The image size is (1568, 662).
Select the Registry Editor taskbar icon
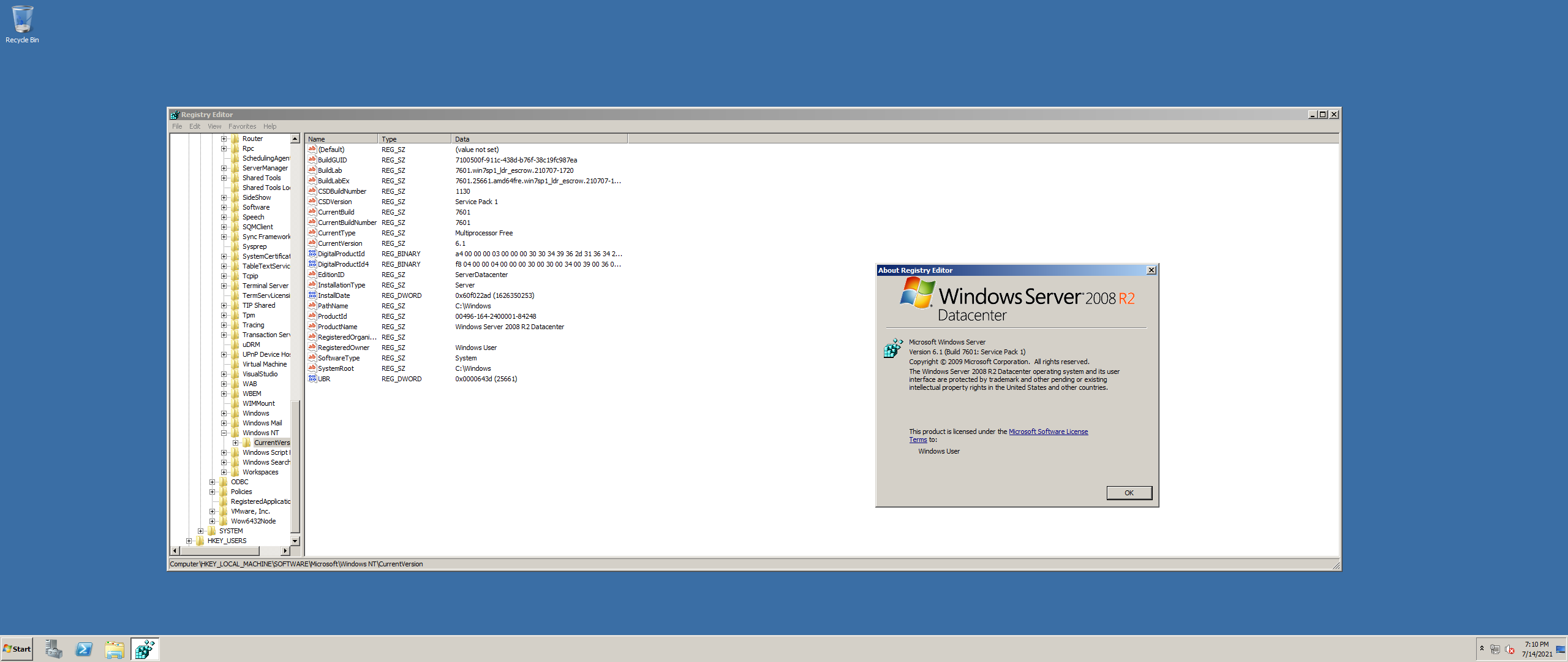click(145, 649)
